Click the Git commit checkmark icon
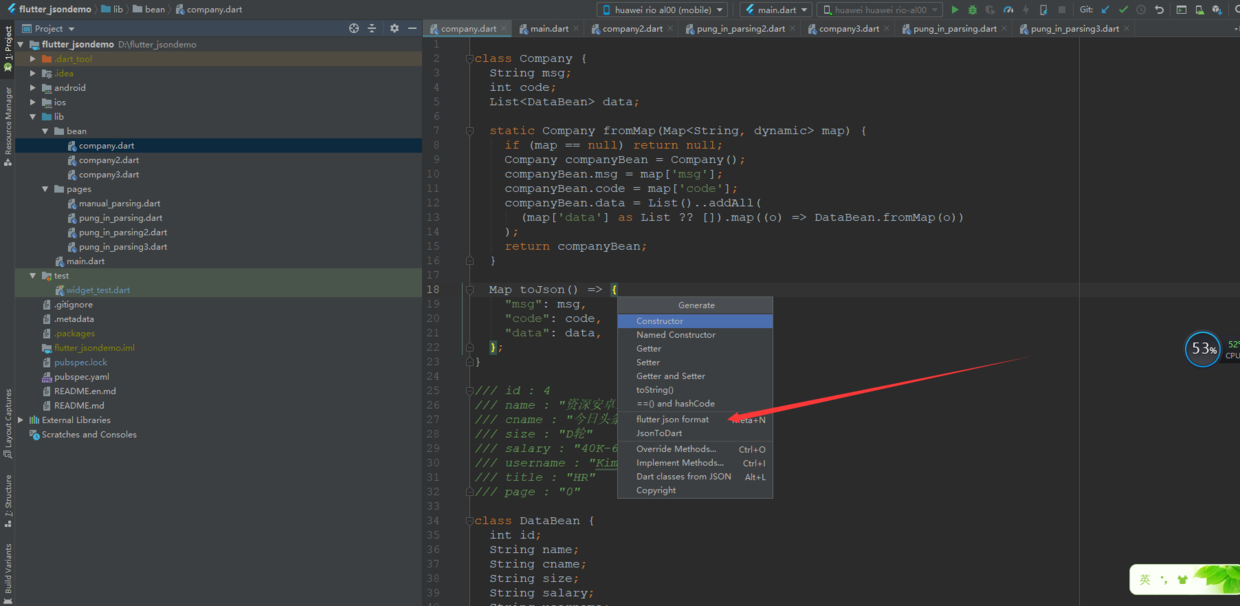Viewport: 1240px width, 606px height. pyautogui.click(x=1123, y=10)
